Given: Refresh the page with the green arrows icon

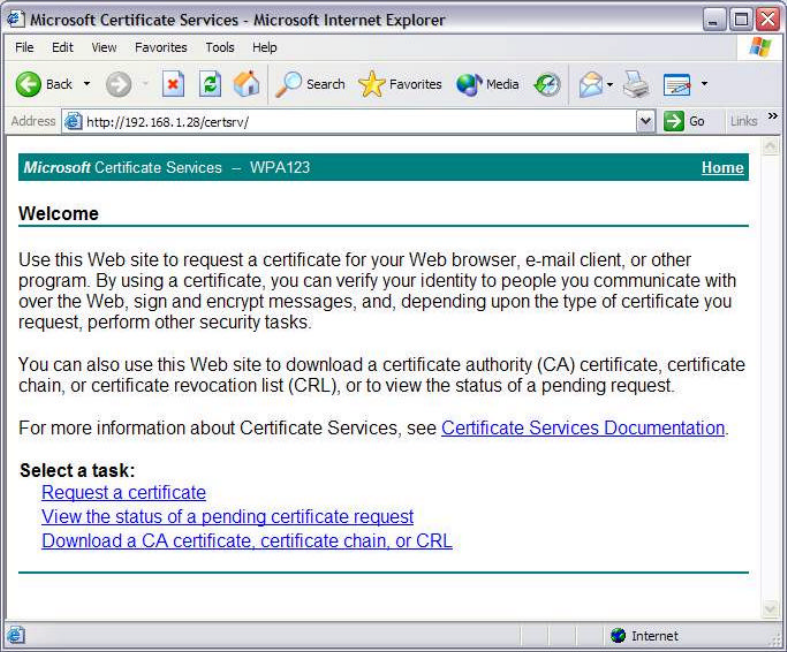Looking at the screenshot, I should click(x=210, y=84).
